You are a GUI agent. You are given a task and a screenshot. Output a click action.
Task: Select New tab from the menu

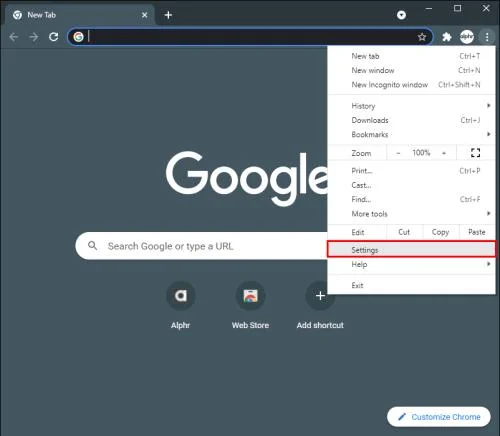click(x=411, y=56)
